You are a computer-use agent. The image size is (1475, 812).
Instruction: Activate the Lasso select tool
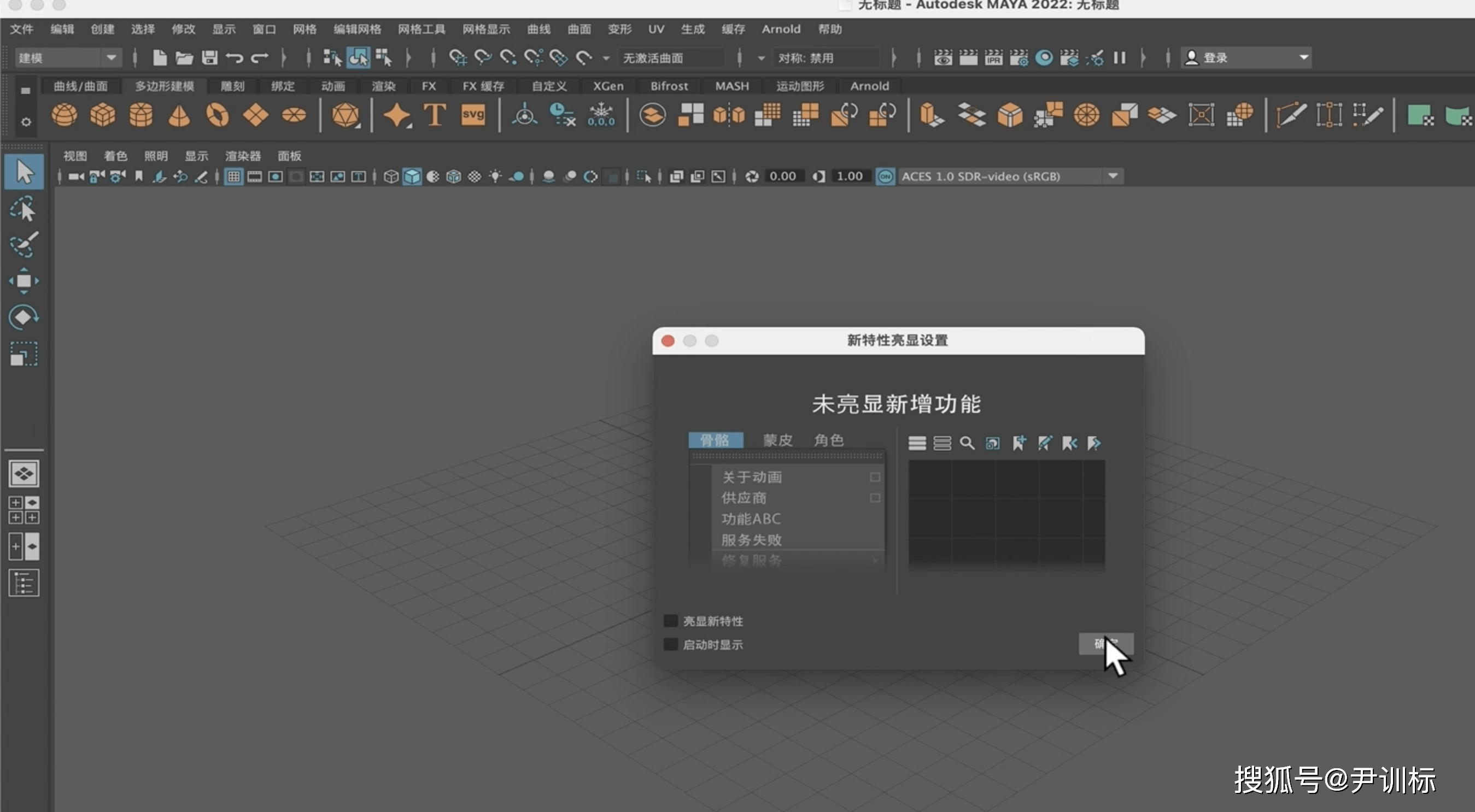coord(24,209)
